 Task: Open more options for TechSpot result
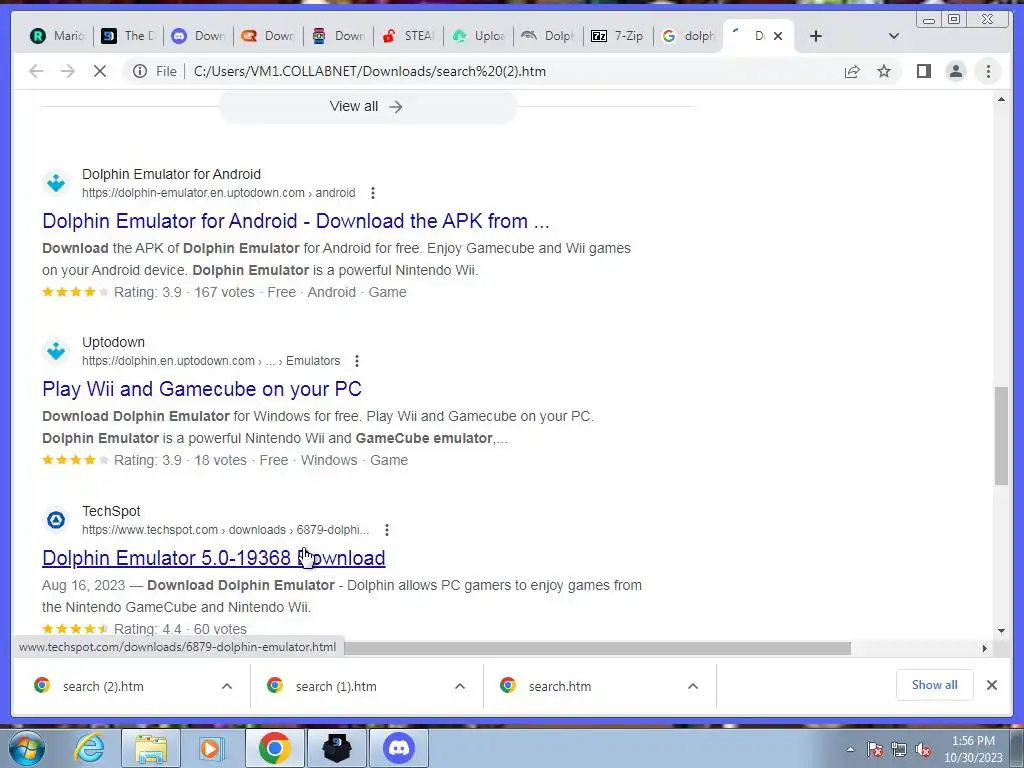pos(387,530)
